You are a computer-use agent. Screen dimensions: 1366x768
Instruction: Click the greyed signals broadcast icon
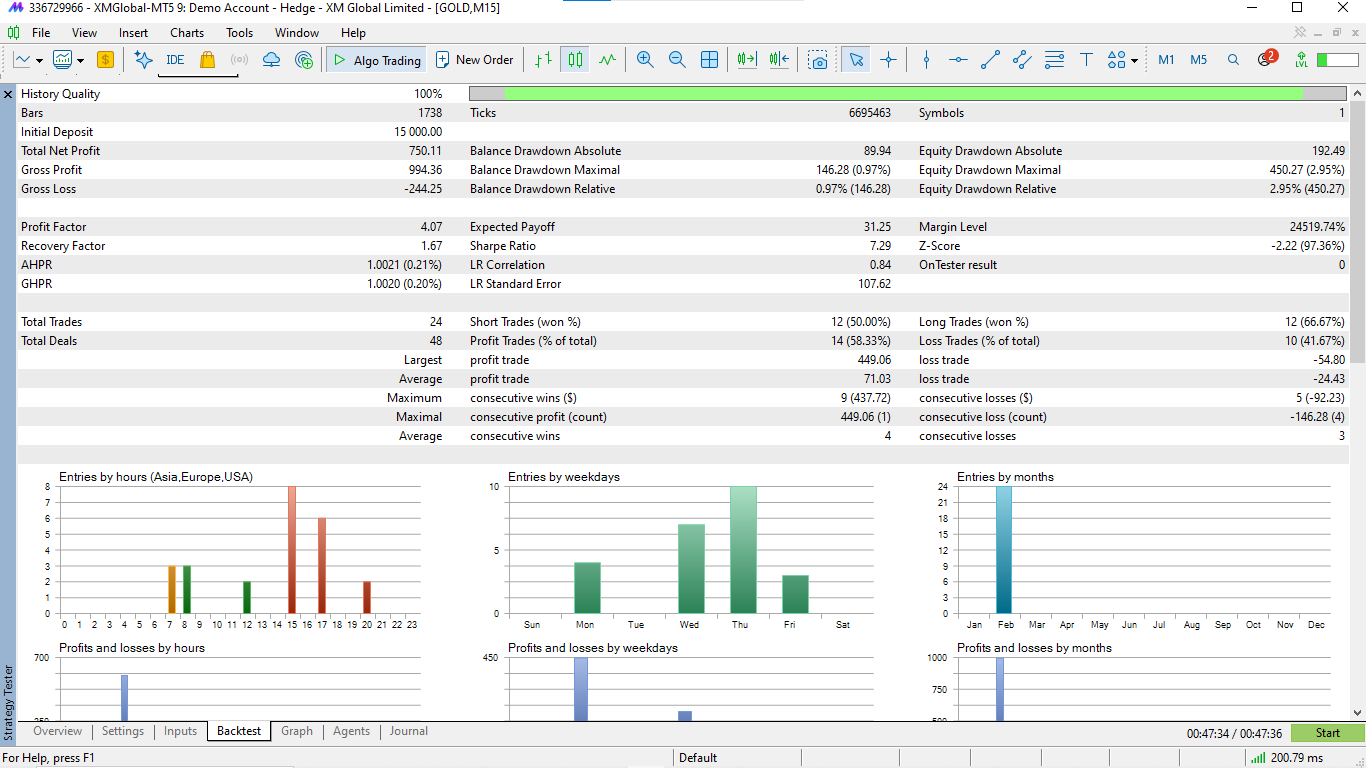point(239,60)
